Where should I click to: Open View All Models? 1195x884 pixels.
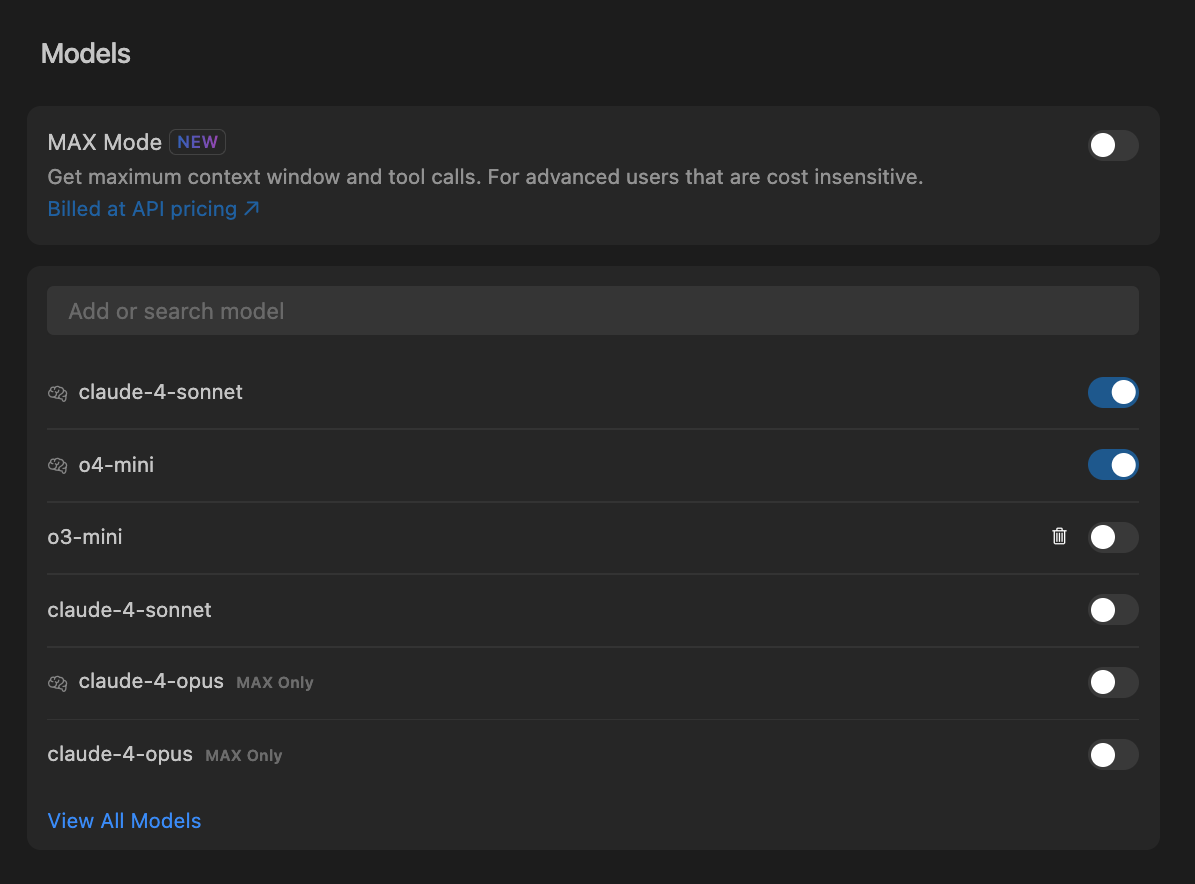[x=124, y=821]
